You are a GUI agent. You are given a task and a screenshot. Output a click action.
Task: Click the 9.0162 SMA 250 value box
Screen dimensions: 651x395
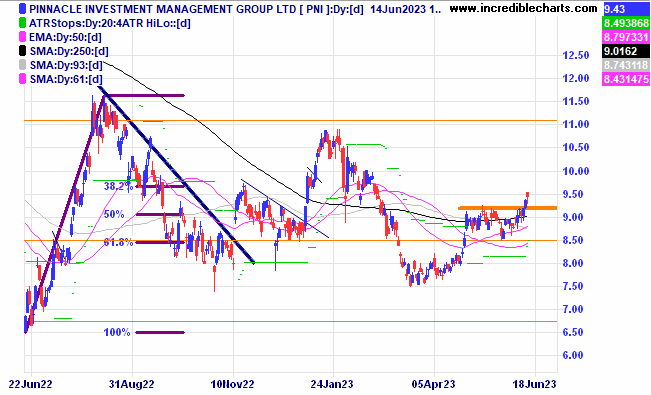[626, 51]
